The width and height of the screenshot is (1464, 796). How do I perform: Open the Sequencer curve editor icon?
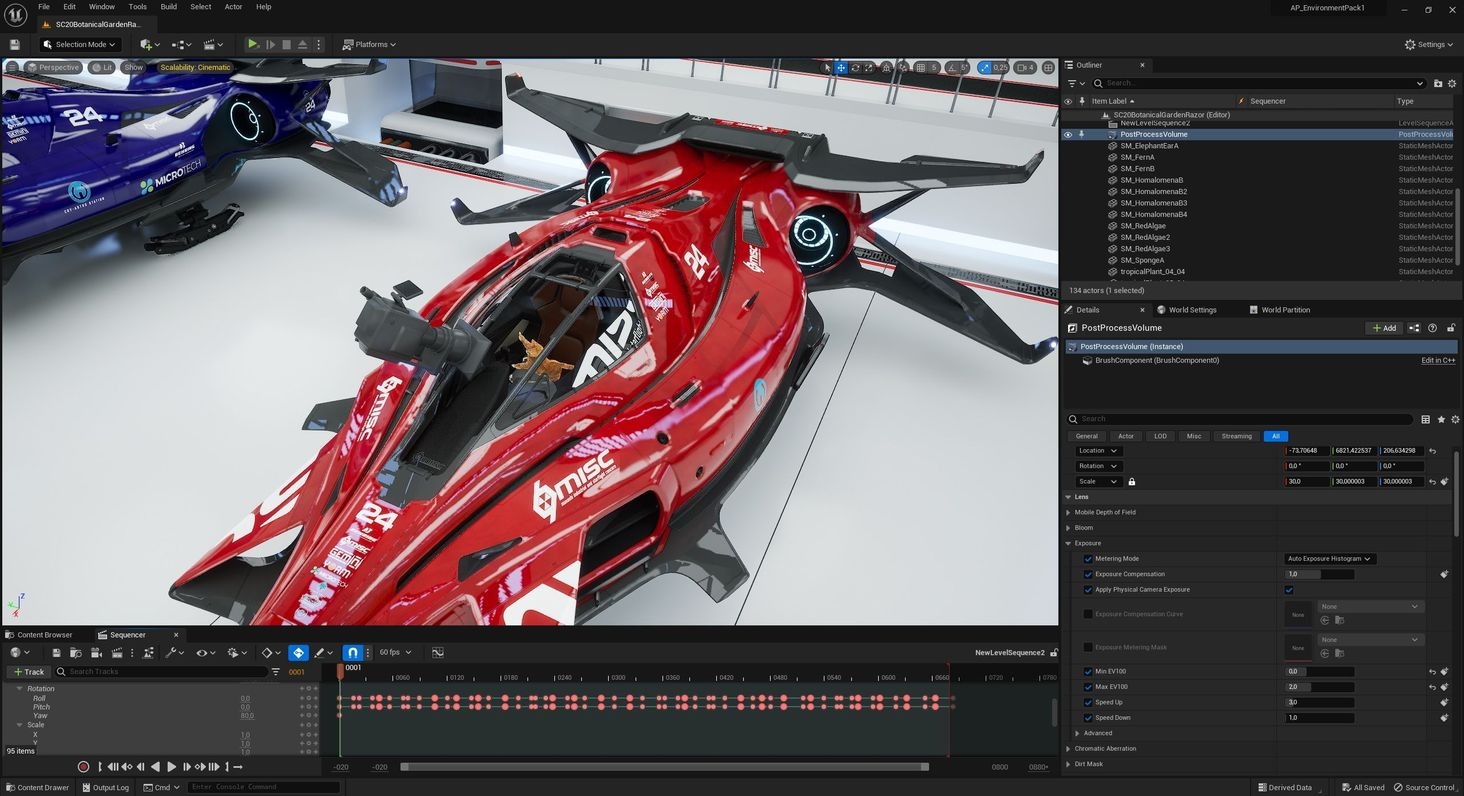point(438,652)
